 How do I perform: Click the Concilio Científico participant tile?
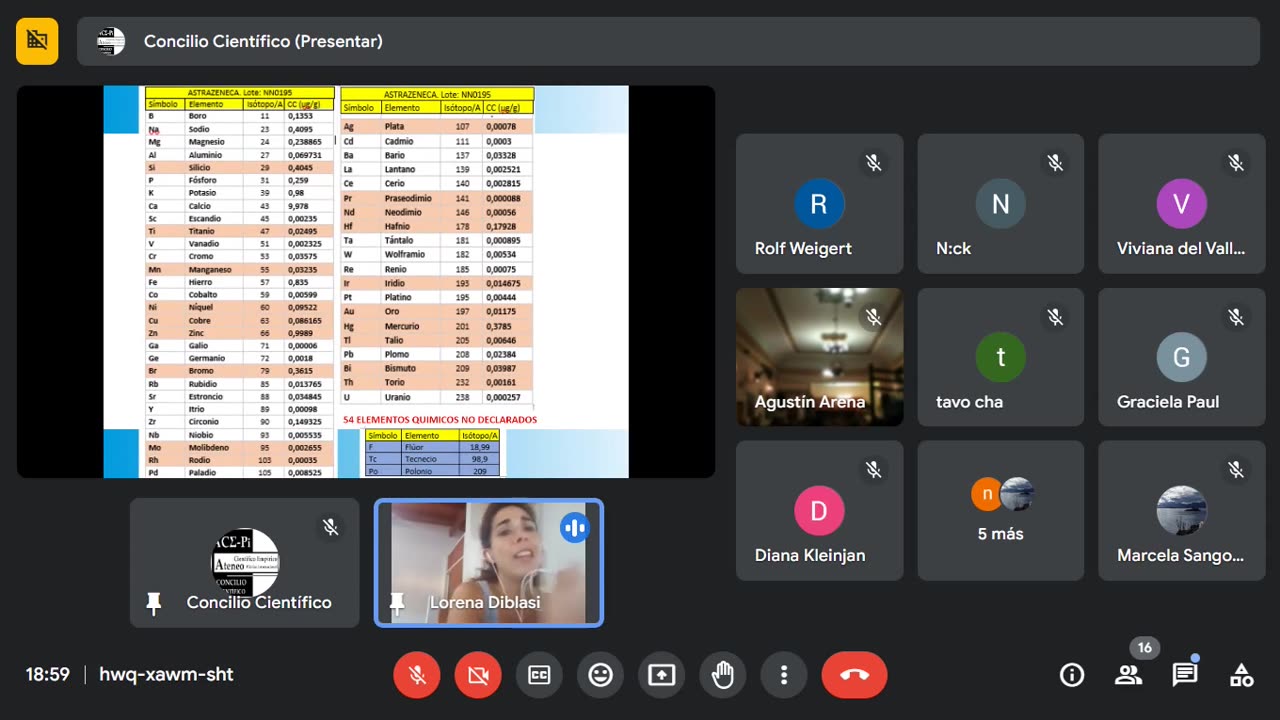point(245,563)
